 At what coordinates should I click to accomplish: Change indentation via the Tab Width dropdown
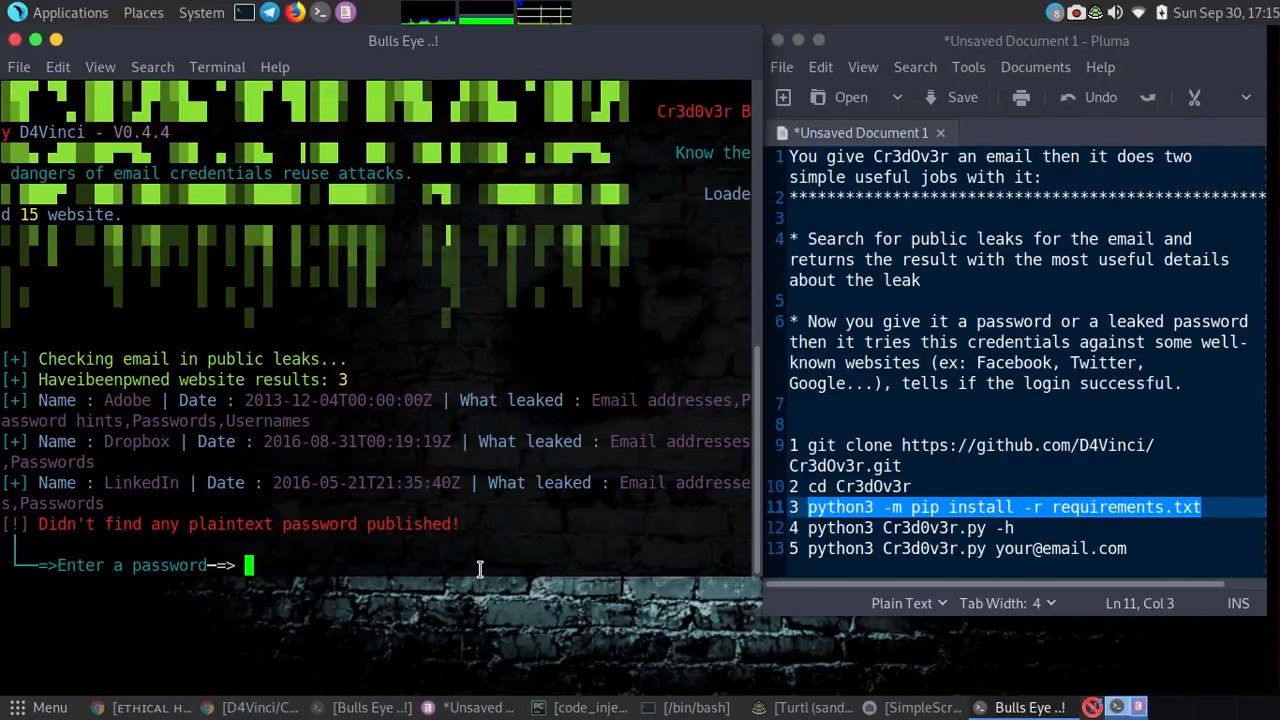pyautogui.click(x=1006, y=603)
